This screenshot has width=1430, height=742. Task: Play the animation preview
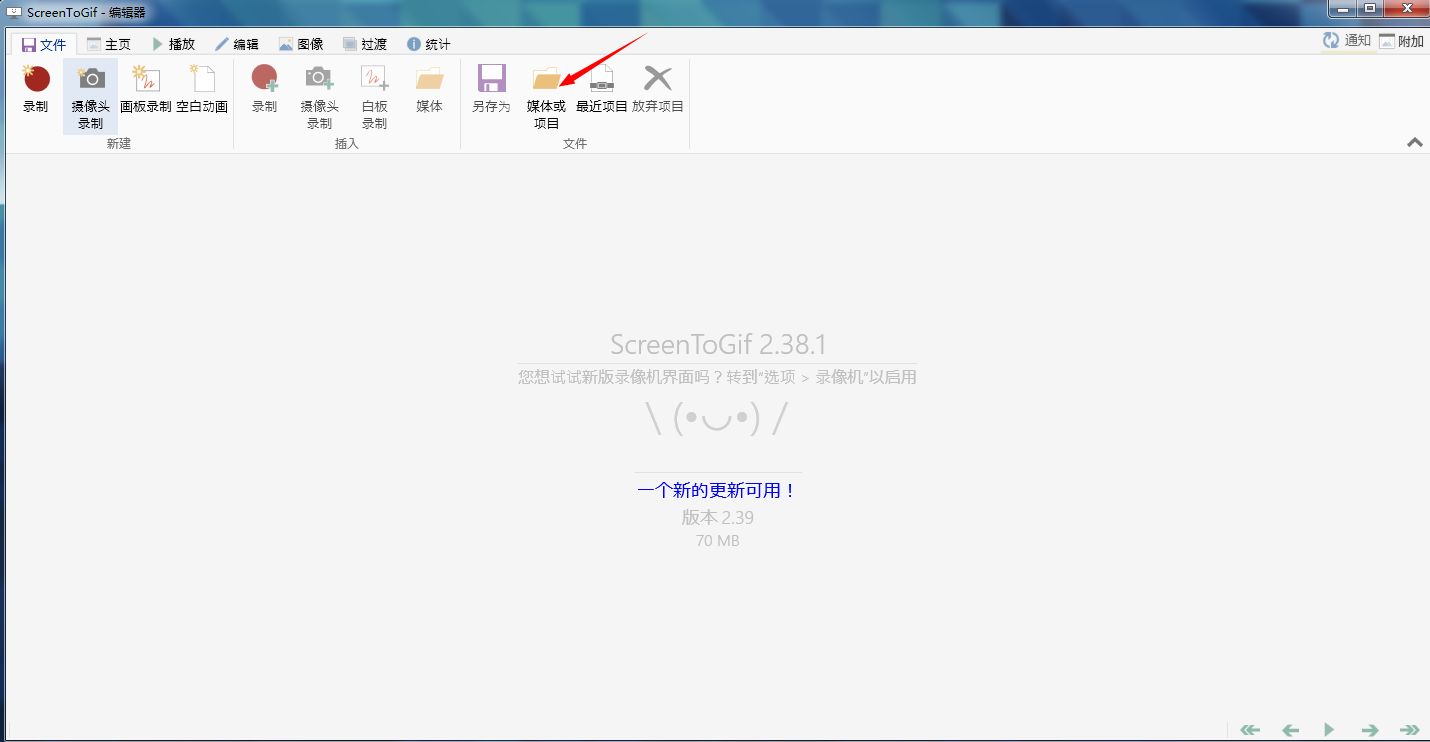pyautogui.click(x=1329, y=730)
